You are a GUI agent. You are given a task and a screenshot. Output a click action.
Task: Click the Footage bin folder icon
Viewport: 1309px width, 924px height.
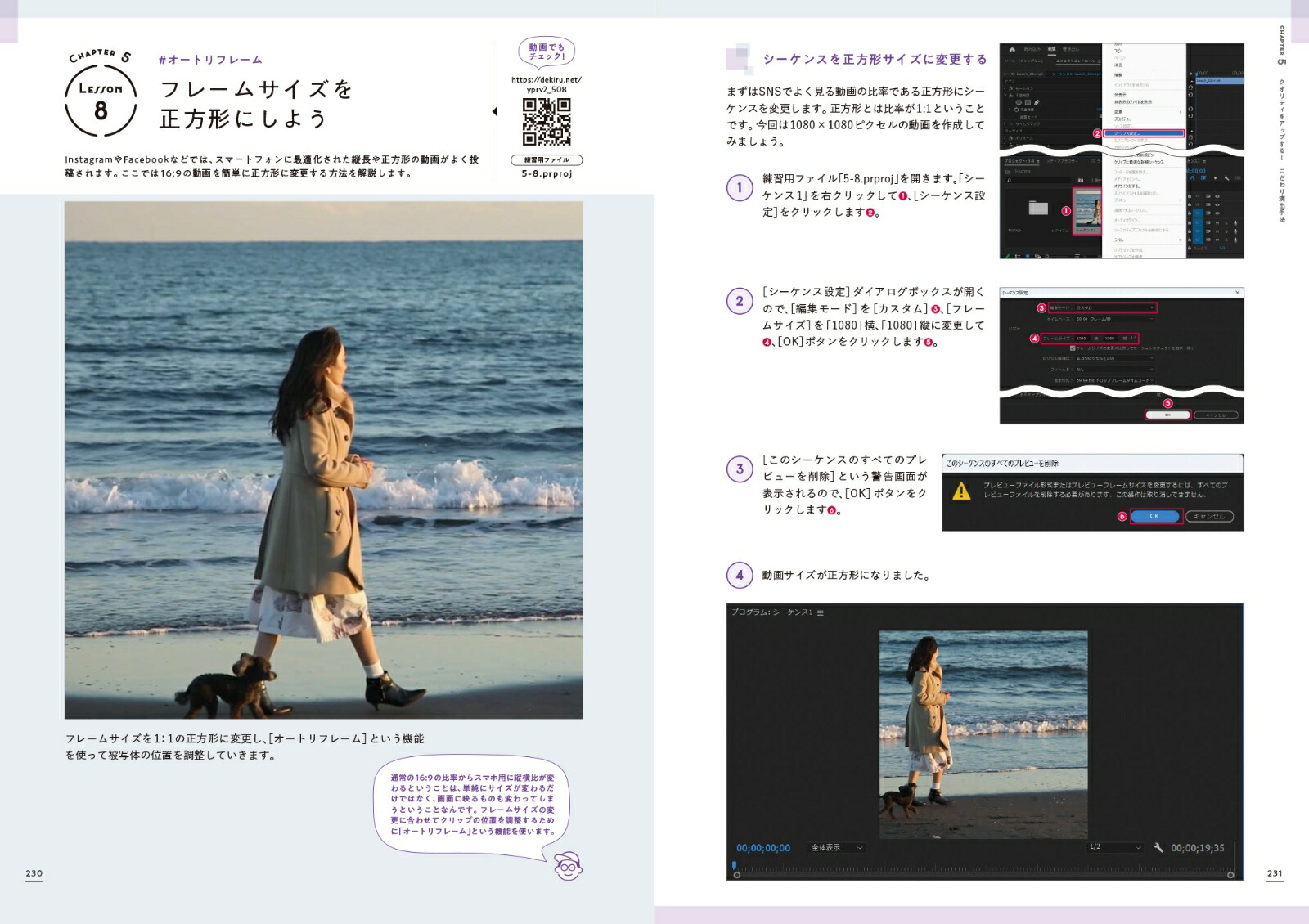(1038, 208)
